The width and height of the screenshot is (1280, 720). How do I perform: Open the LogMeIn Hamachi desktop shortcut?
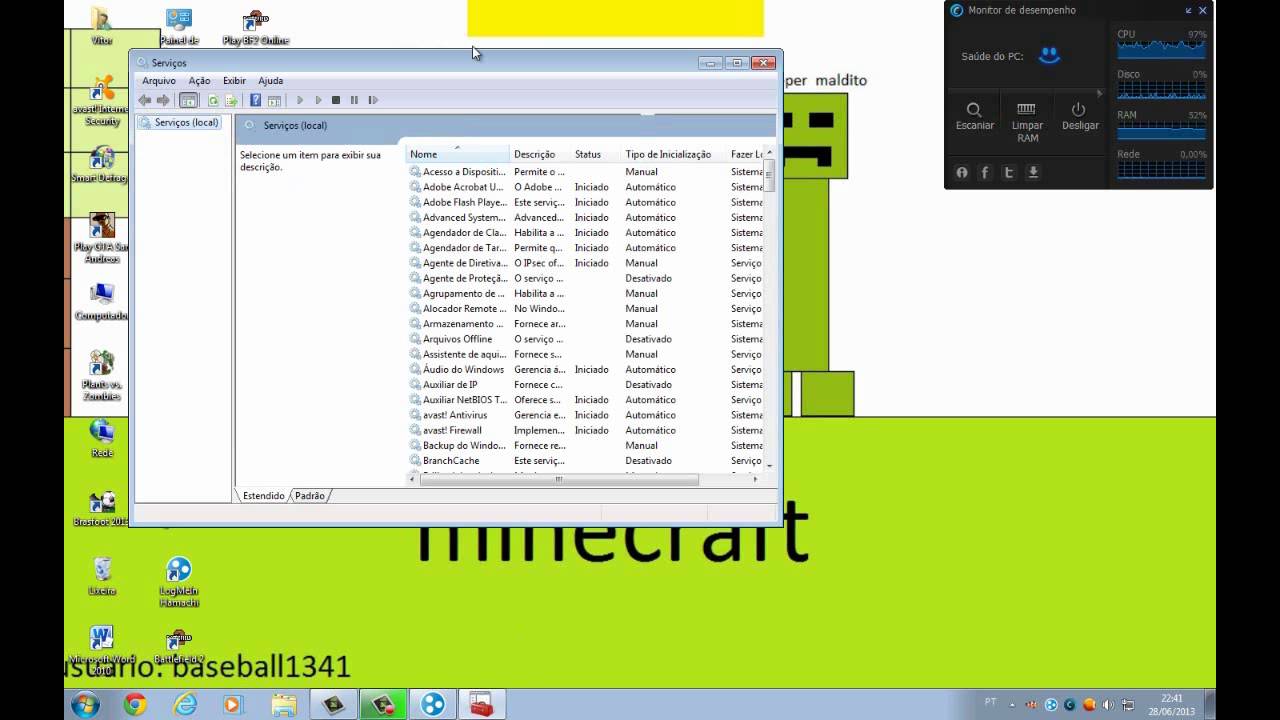179,582
